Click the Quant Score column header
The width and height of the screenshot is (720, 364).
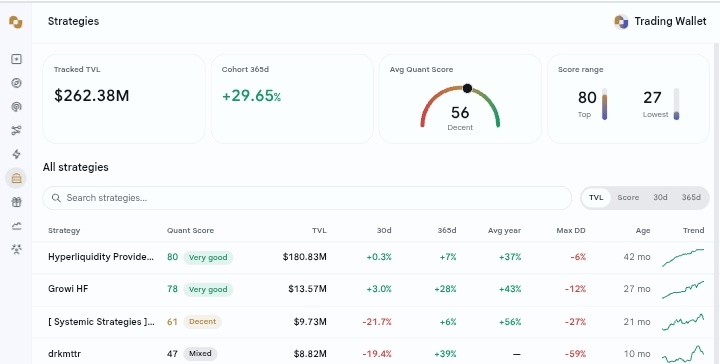coord(191,230)
